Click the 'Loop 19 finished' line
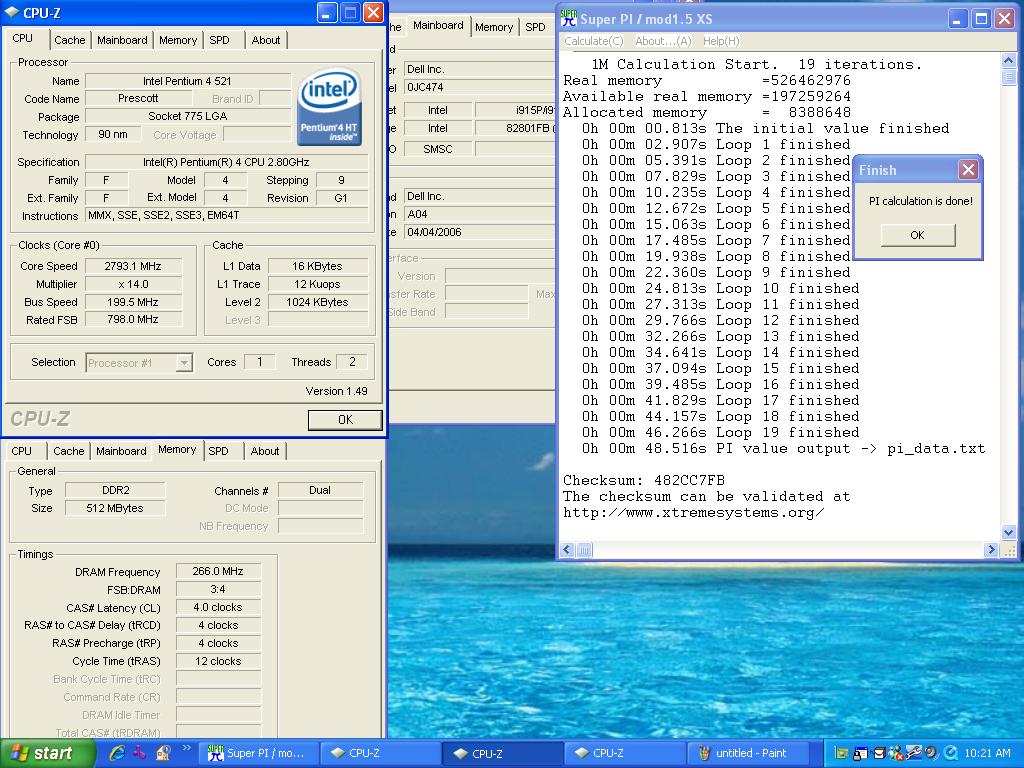This screenshot has width=1024, height=768. (x=787, y=432)
